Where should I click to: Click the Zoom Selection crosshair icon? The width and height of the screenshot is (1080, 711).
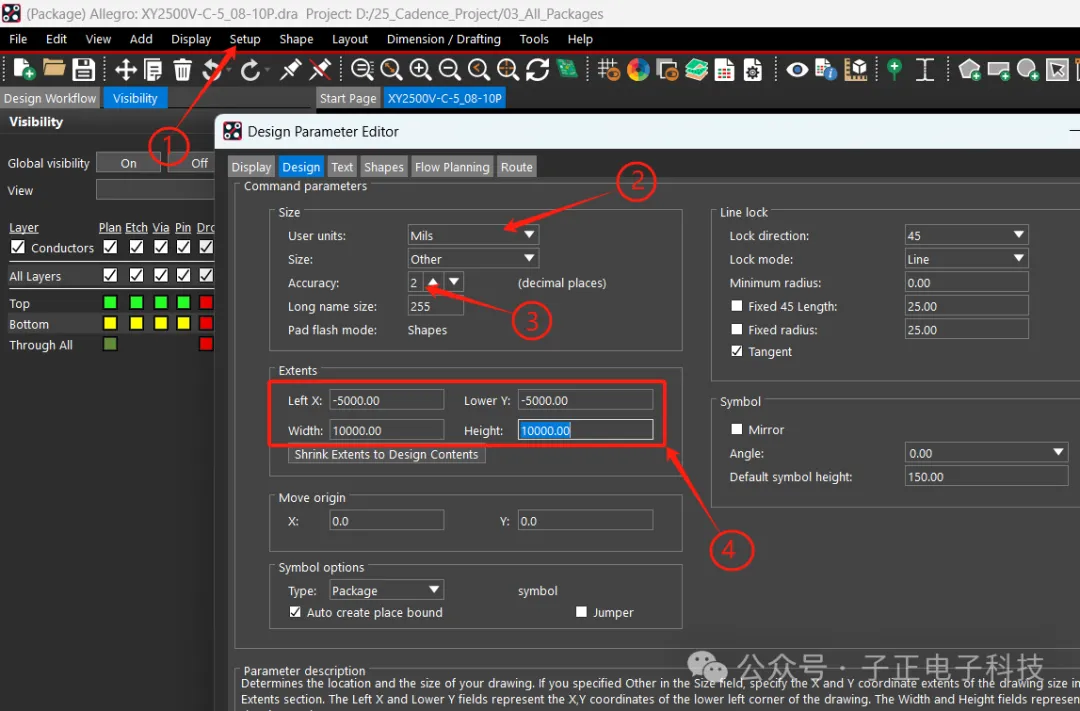508,70
